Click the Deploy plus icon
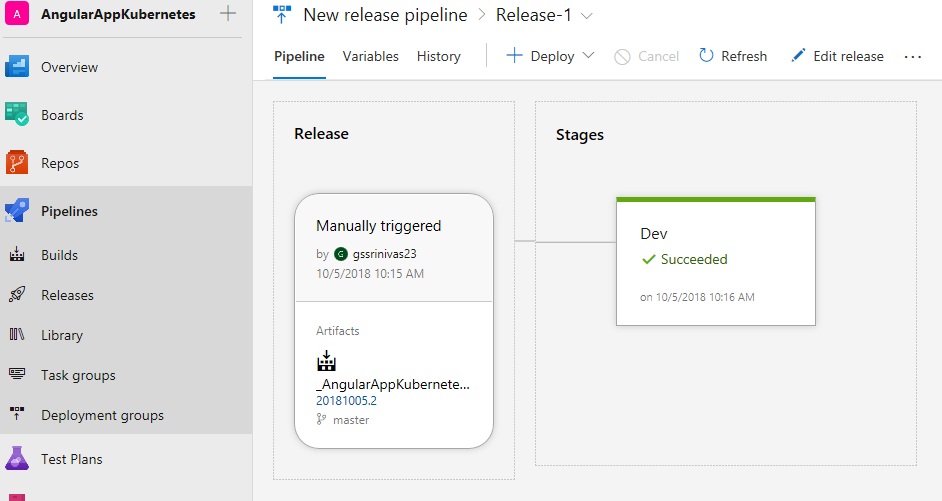This screenshot has width=942, height=501. pos(514,56)
